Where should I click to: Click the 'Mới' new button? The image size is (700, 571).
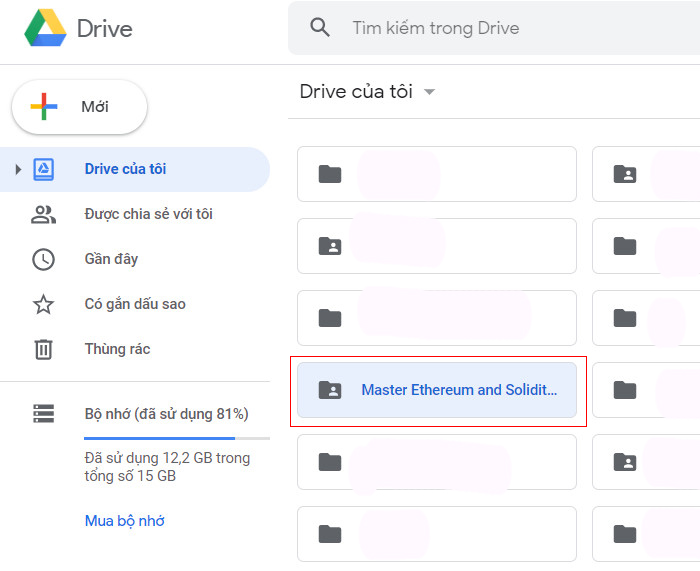tap(79, 107)
